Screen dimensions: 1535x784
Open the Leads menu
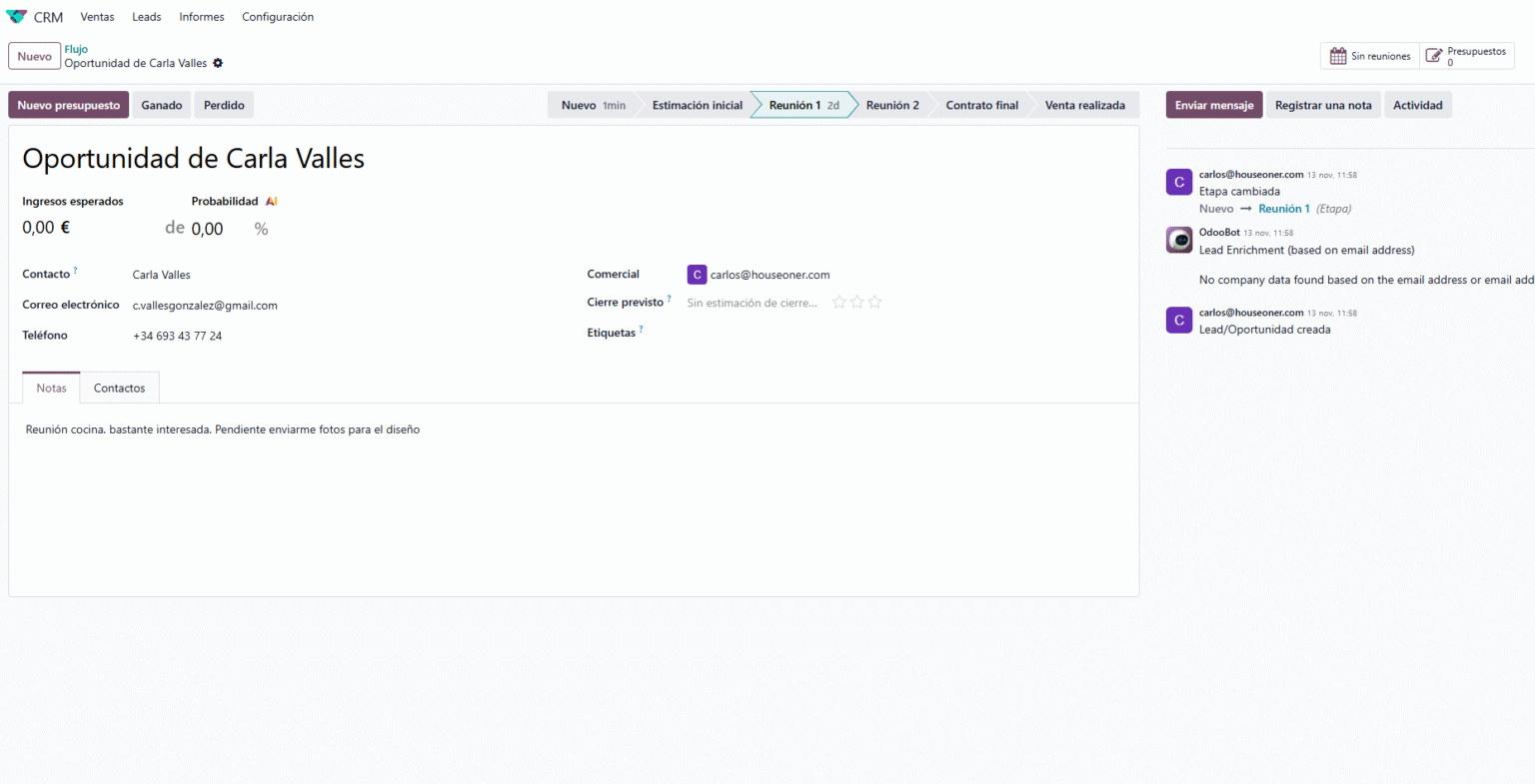(x=147, y=17)
